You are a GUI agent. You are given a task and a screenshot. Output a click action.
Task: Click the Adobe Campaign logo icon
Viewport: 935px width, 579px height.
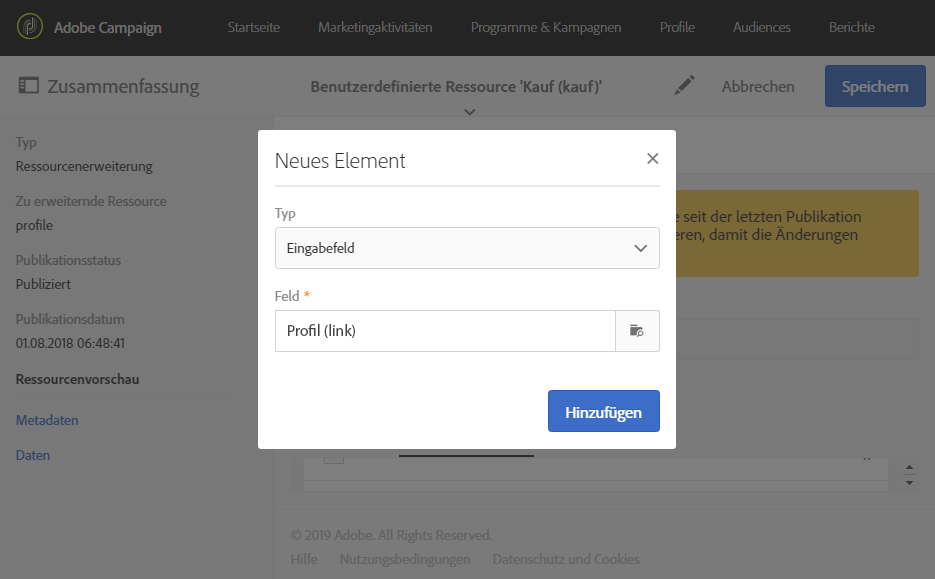coord(30,27)
